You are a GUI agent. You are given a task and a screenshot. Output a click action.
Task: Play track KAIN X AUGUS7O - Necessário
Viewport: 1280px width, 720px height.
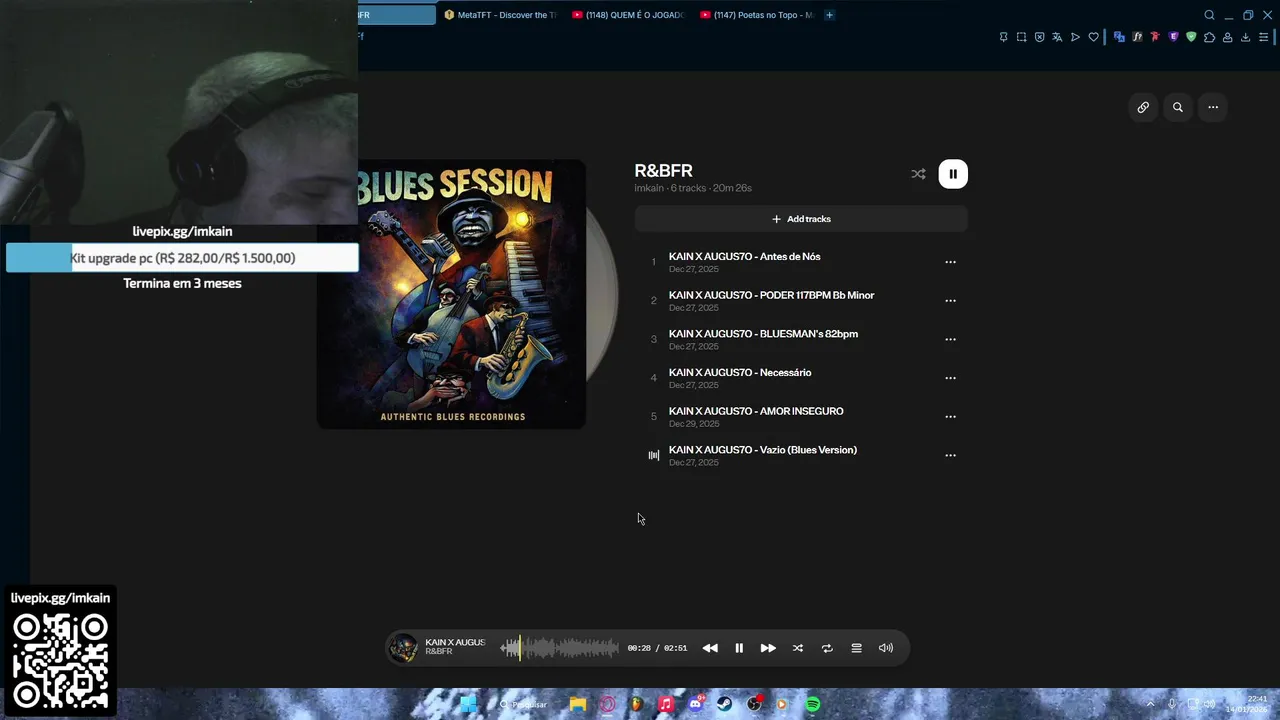tap(740, 373)
